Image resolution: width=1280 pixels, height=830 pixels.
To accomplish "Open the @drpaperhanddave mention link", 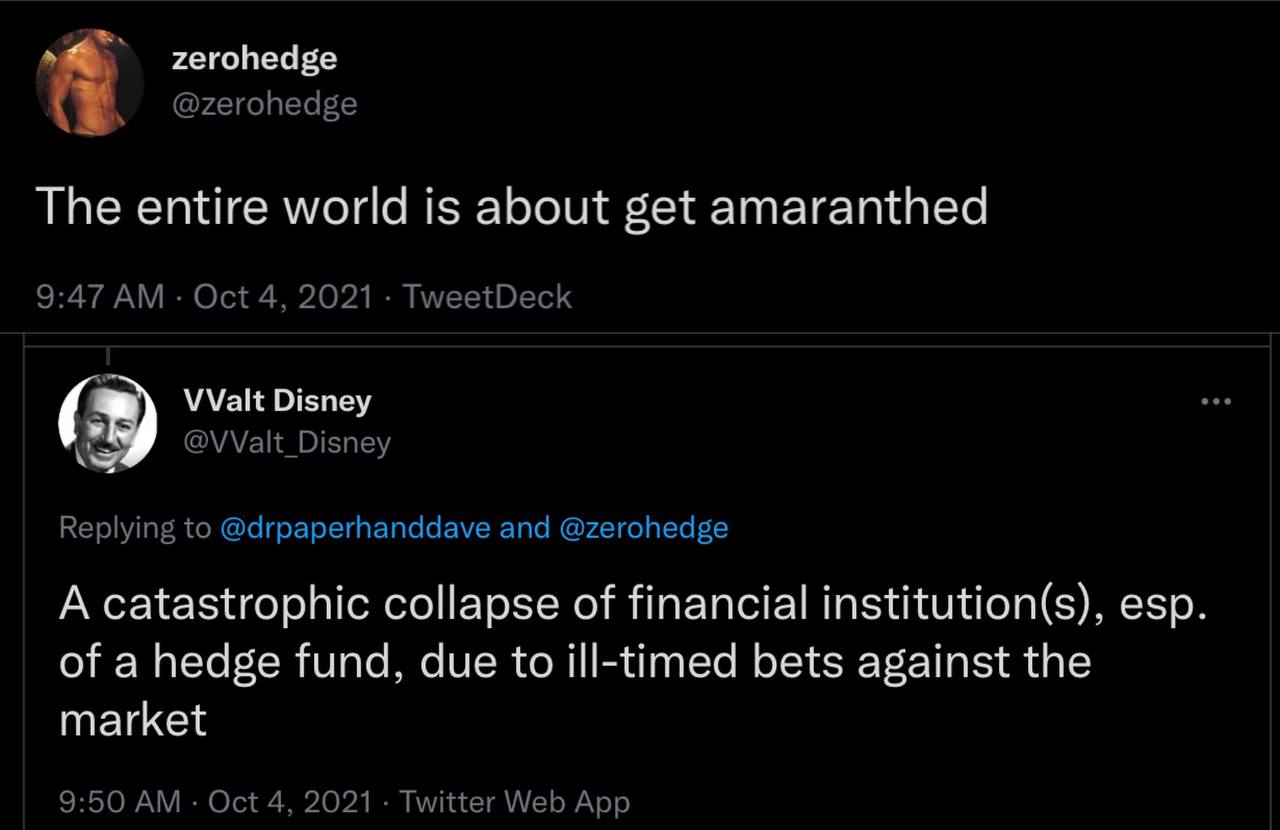I will (x=354, y=527).
